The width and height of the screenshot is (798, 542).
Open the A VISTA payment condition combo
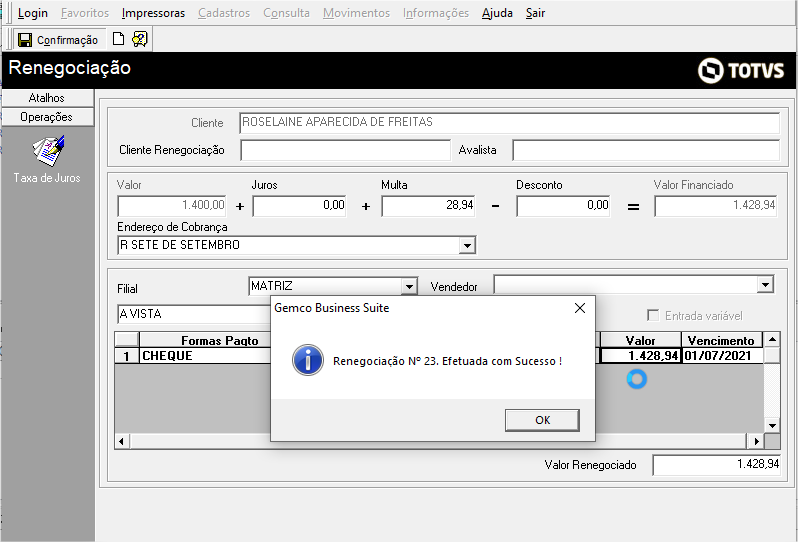[194, 314]
